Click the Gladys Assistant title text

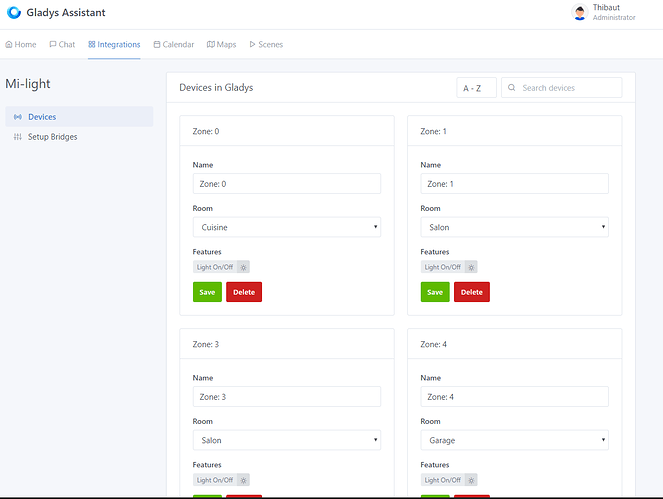click(66, 13)
